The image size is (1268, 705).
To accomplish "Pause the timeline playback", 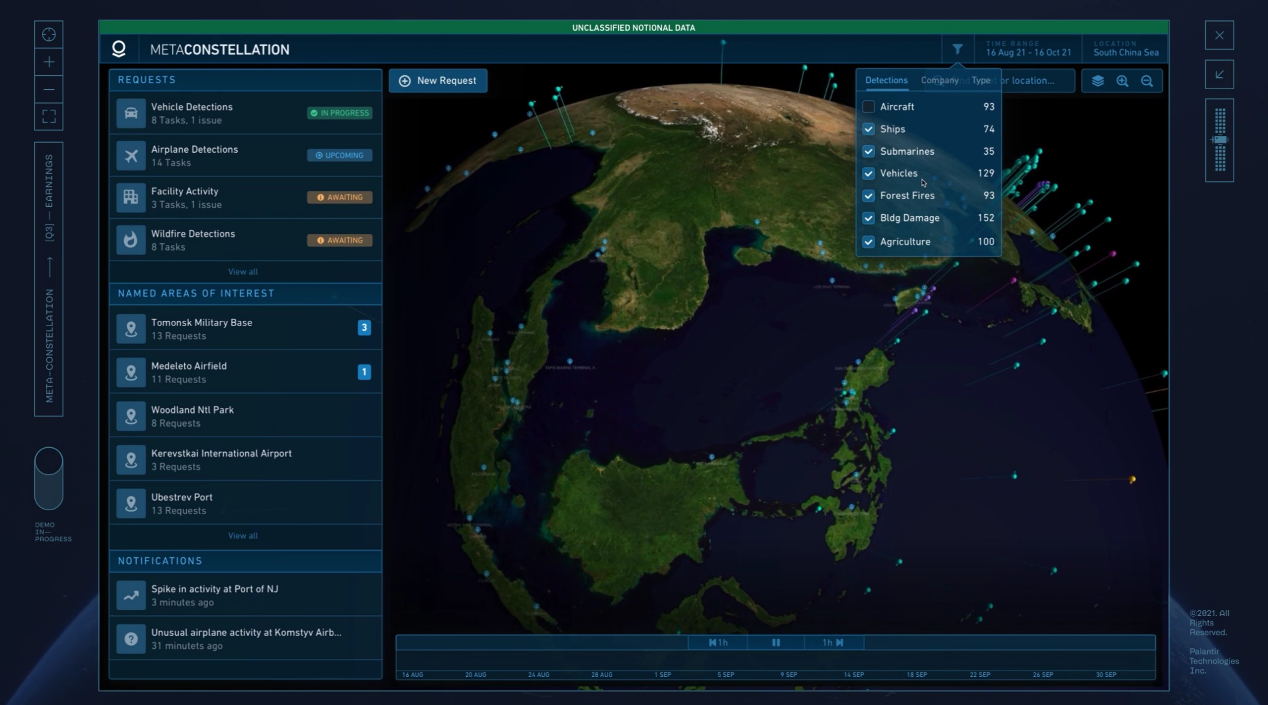I will pyautogui.click(x=776, y=642).
